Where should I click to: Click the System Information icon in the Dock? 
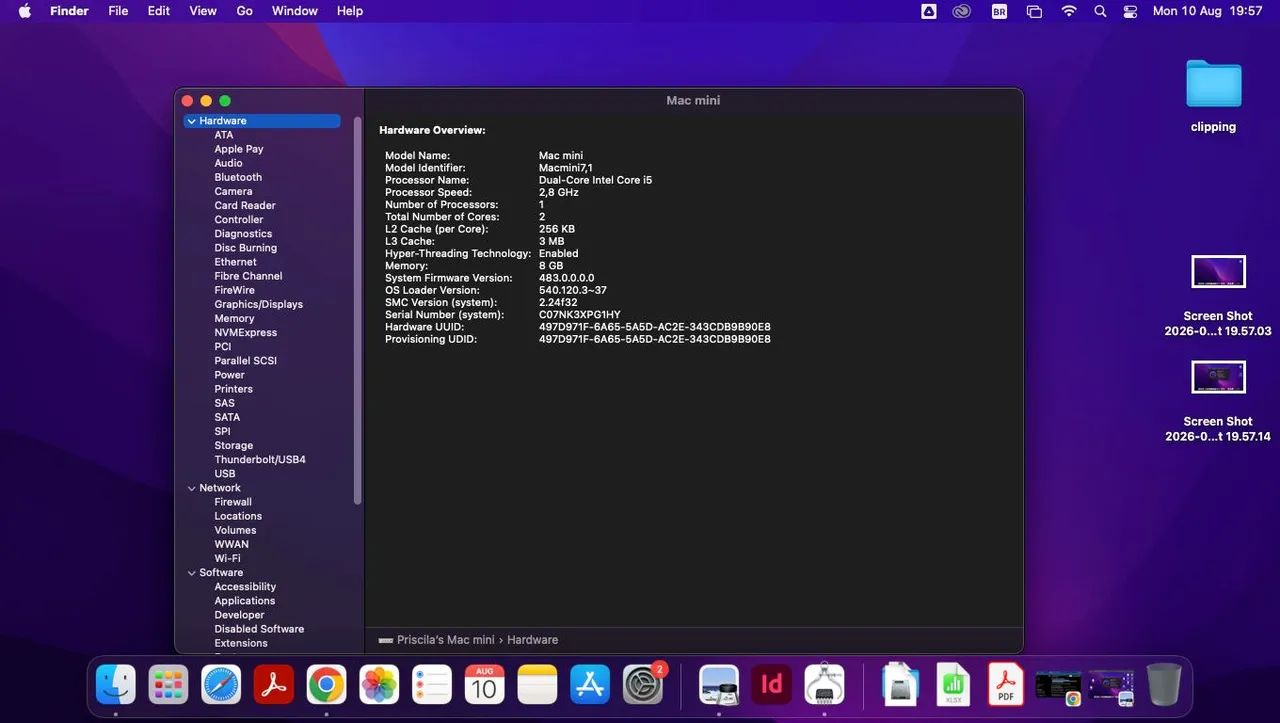coord(824,685)
